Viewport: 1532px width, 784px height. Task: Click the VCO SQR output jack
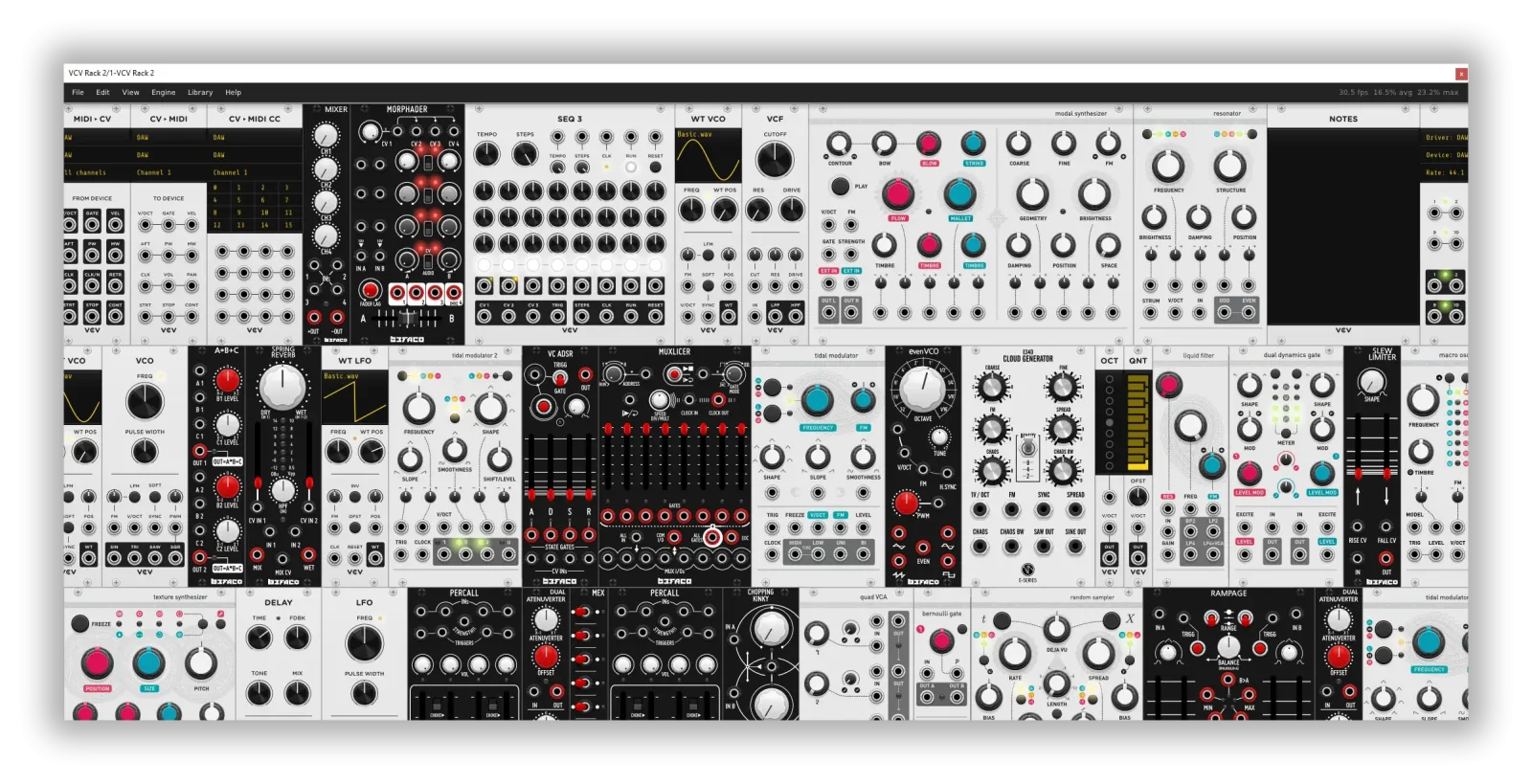[x=175, y=557]
